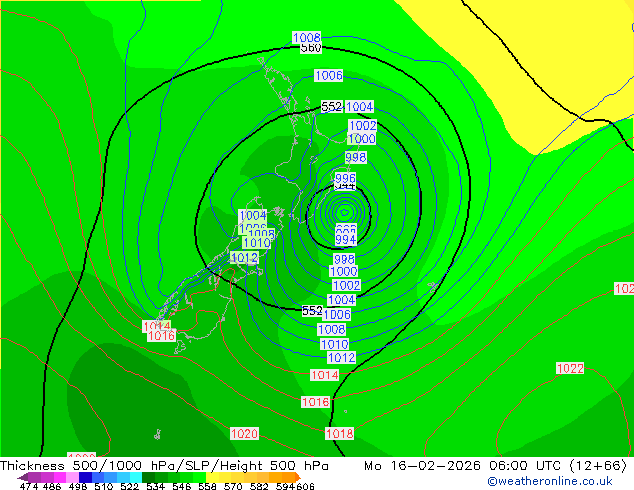Click the low pressure center inside the smallest isobar
Screen dimensions: 634x490
click(344, 212)
